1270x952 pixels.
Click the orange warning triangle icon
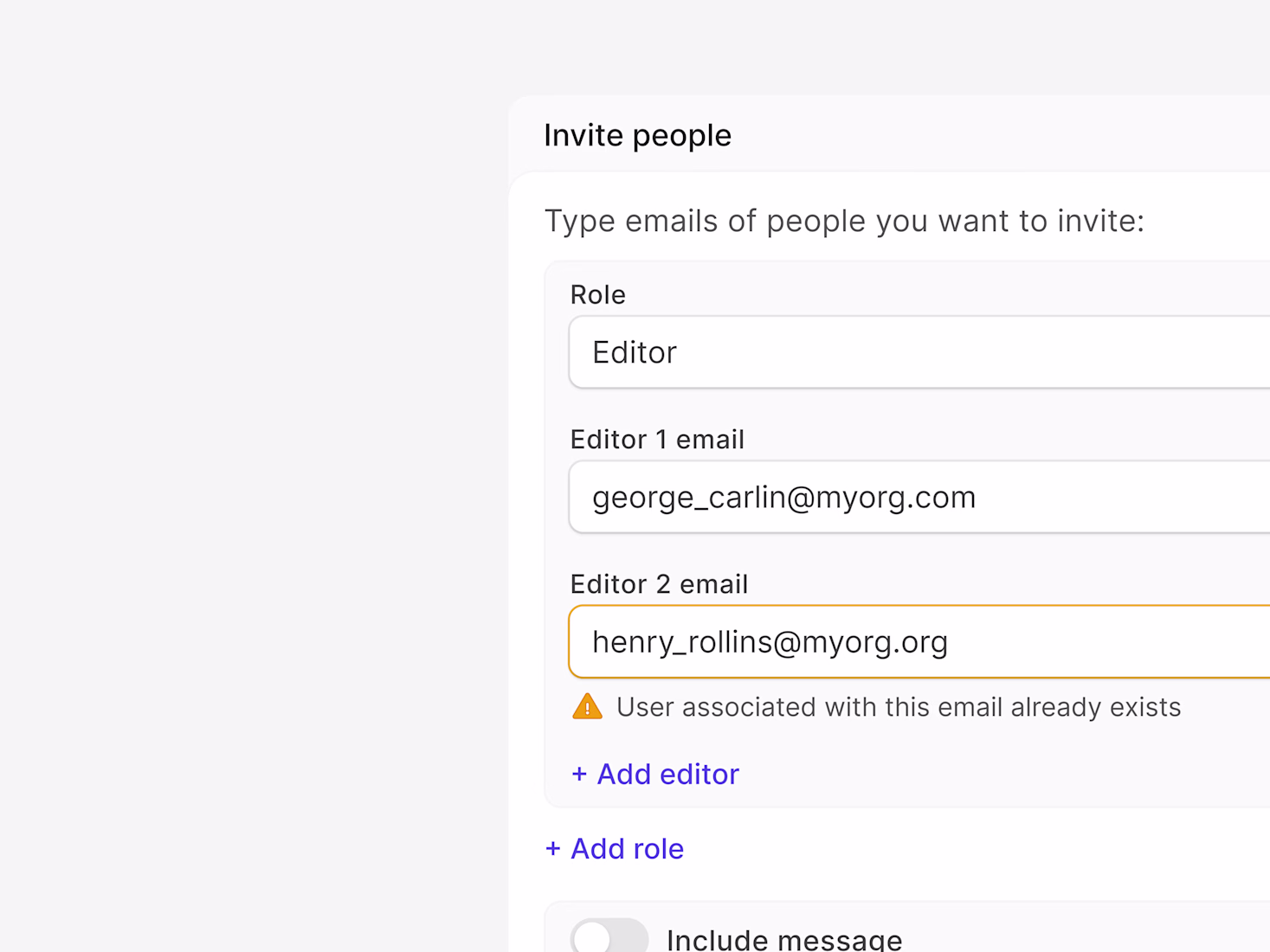click(x=587, y=707)
